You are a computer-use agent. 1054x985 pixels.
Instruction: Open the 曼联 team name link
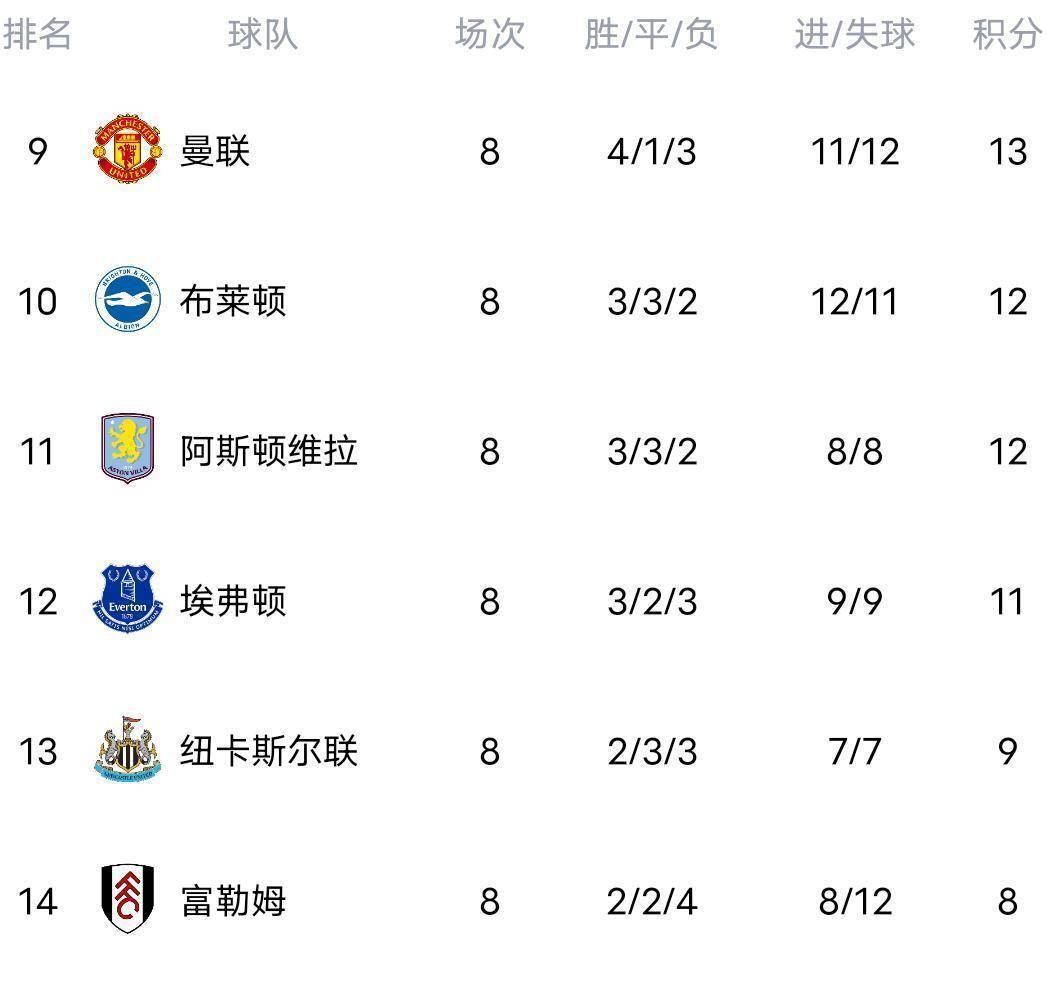coord(215,151)
